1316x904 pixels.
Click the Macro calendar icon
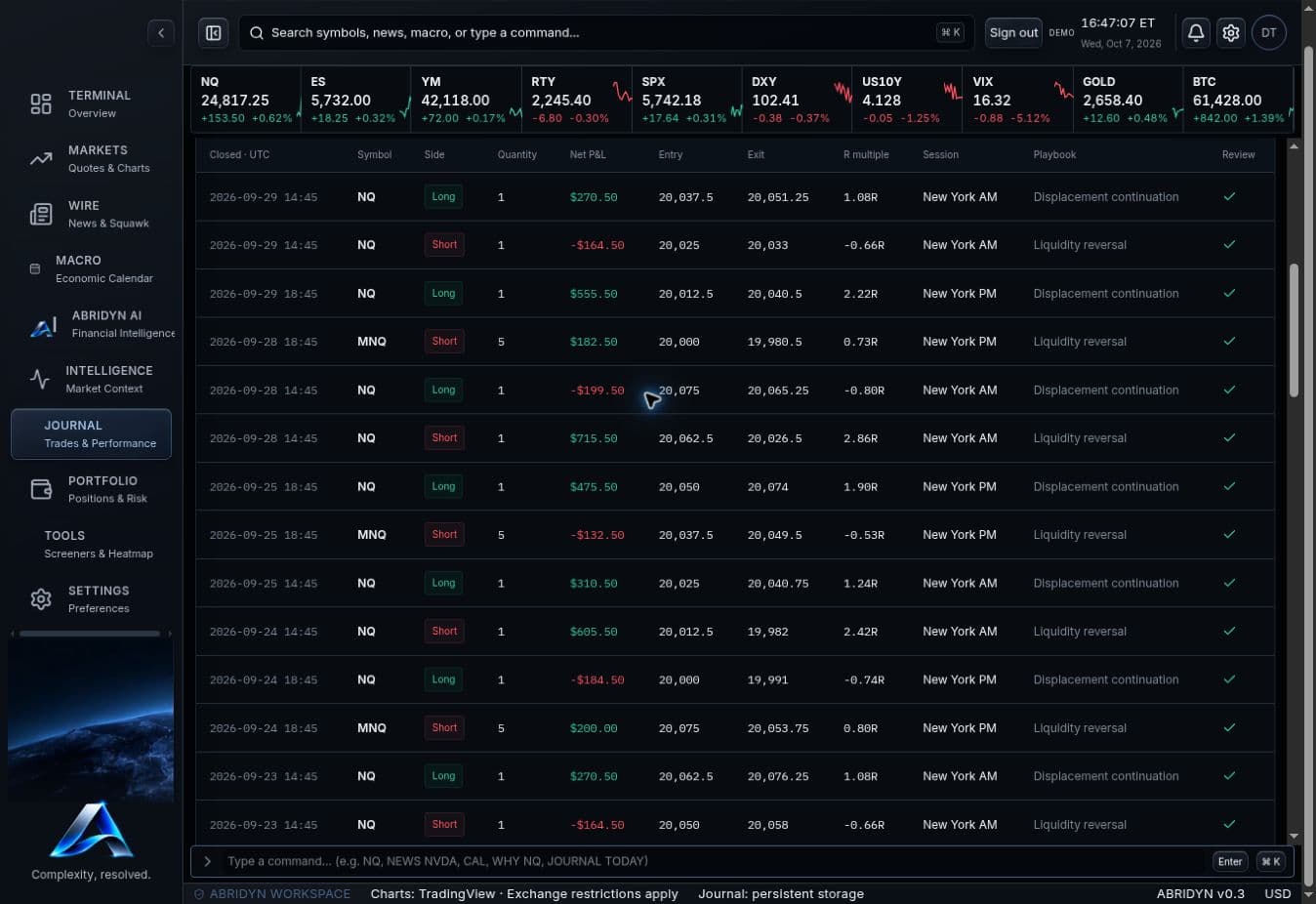(35, 268)
